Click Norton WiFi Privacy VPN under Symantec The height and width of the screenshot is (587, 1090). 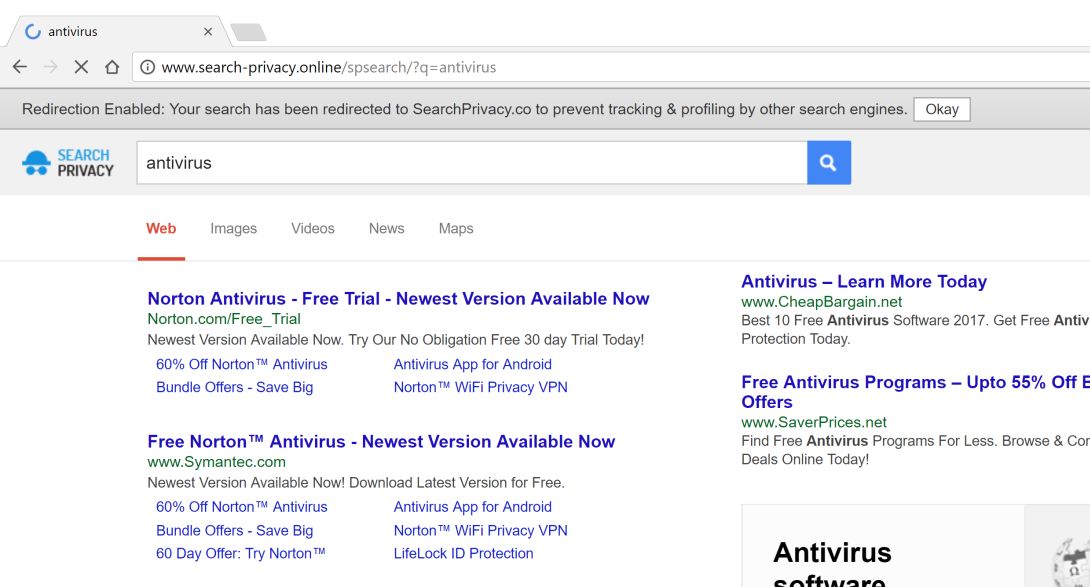click(480, 530)
